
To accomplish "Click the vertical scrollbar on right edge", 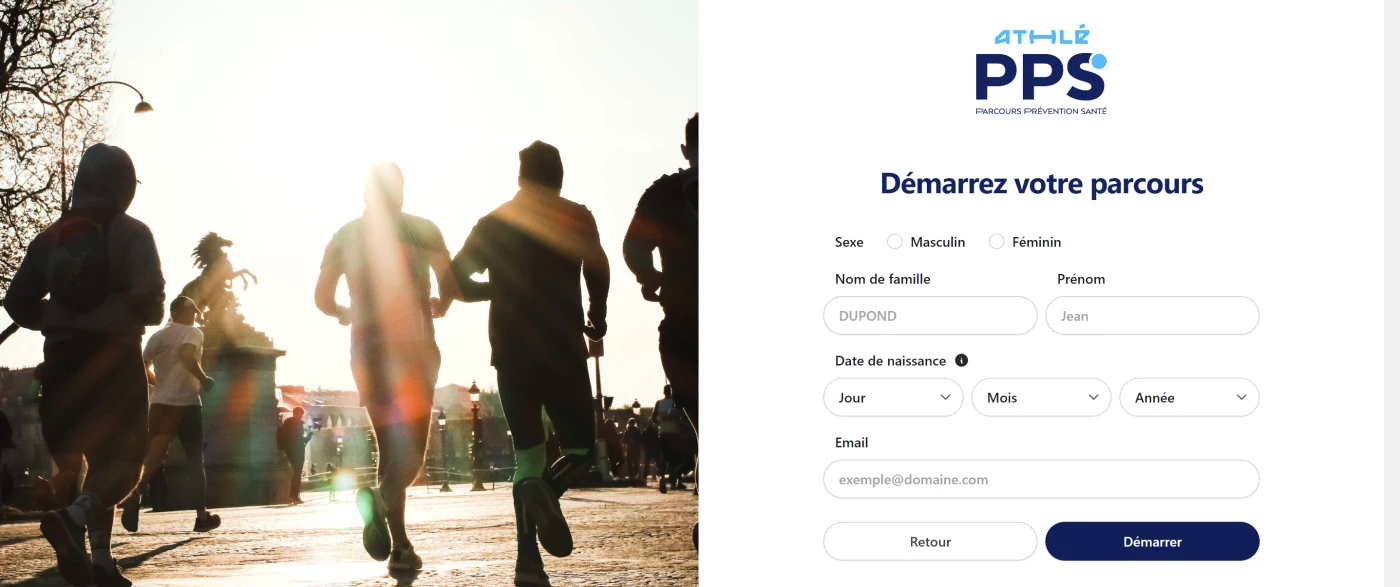I will click(x=1392, y=293).
